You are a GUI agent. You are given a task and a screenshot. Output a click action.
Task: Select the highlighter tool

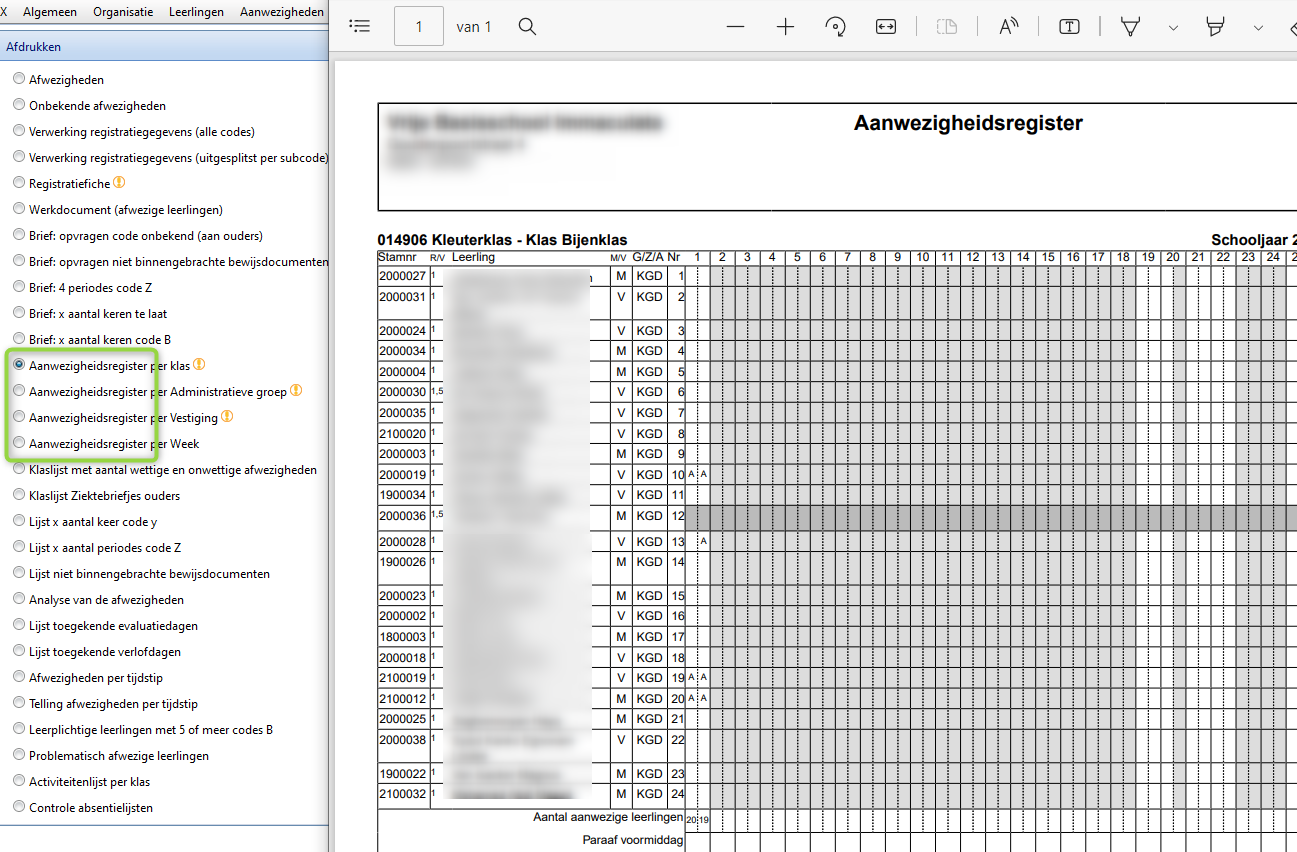(x=1216, y=27)
